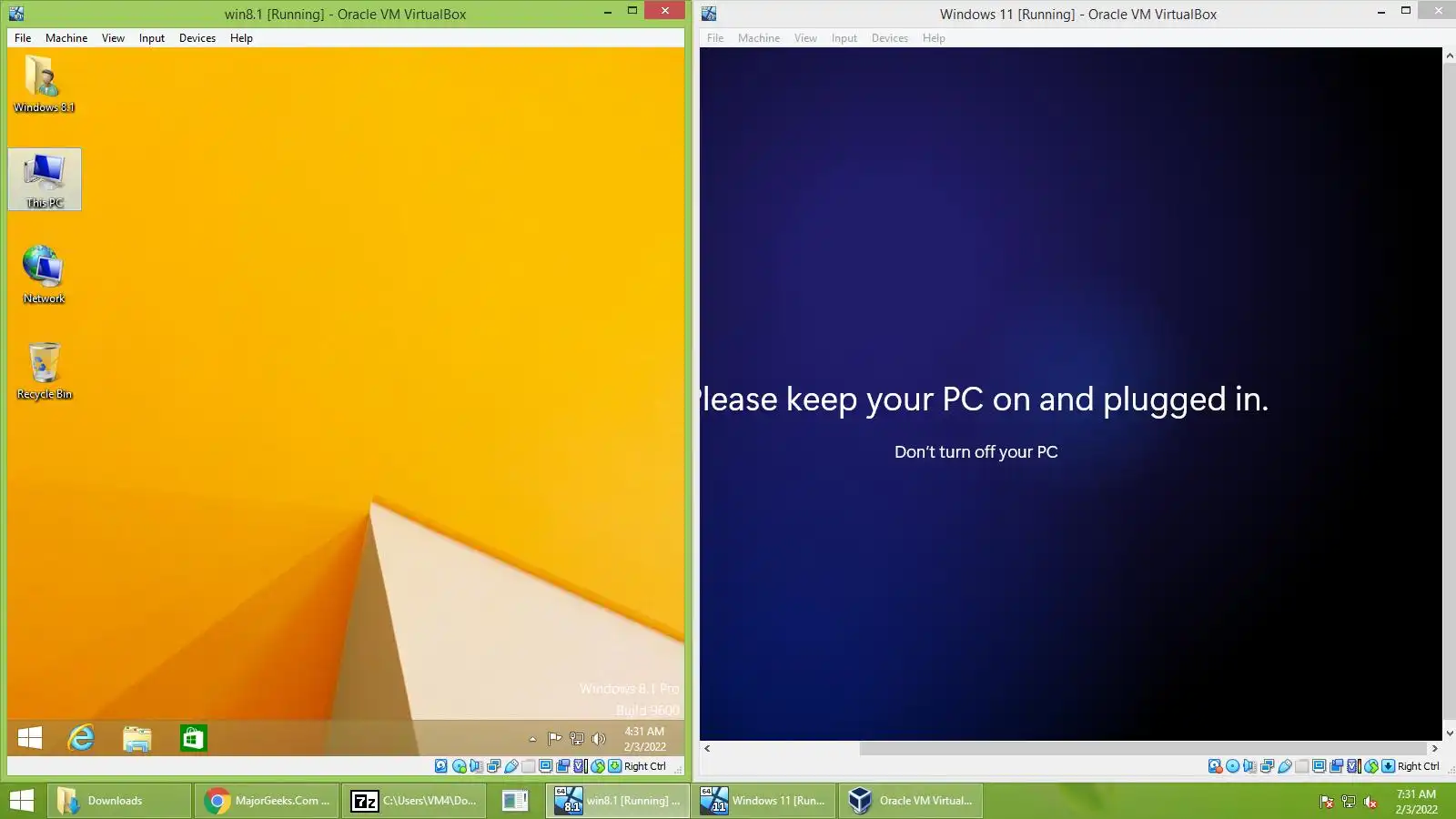Click network adapter indicator in win8.1 status bar

click(x=493, y=766)
